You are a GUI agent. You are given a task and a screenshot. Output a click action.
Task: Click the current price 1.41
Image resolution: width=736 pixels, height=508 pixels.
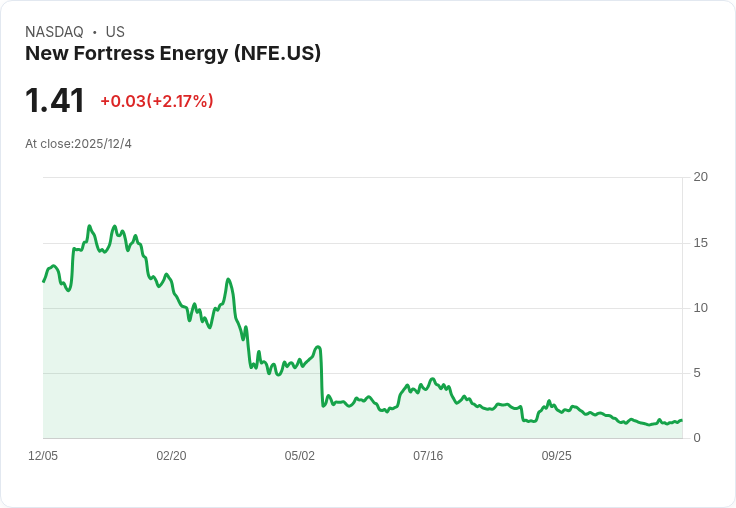pyautogui.click(x=55, y=101)
